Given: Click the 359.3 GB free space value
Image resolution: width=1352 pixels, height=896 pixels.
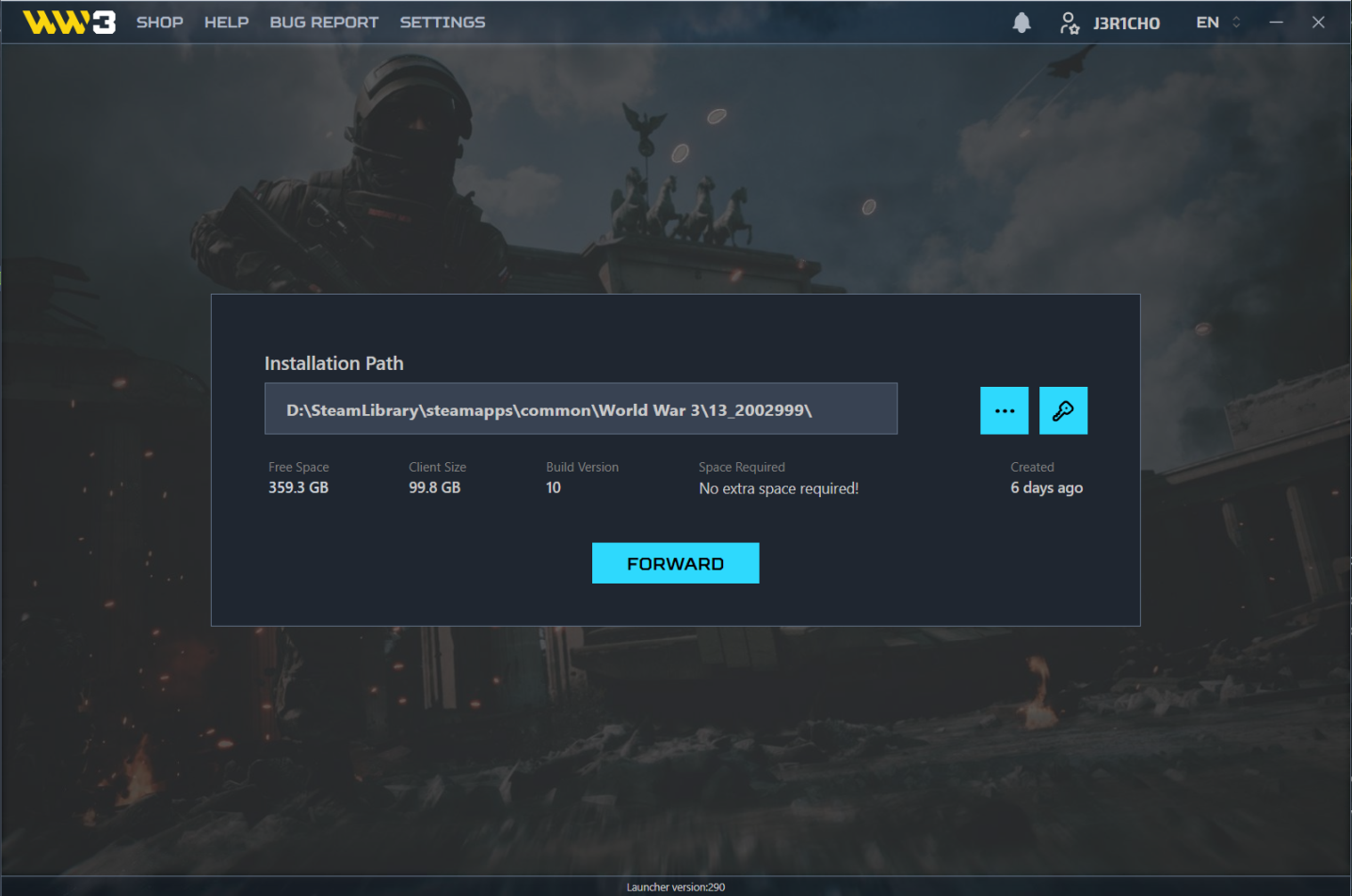Looking at the screenshot, I should (298, 488).
